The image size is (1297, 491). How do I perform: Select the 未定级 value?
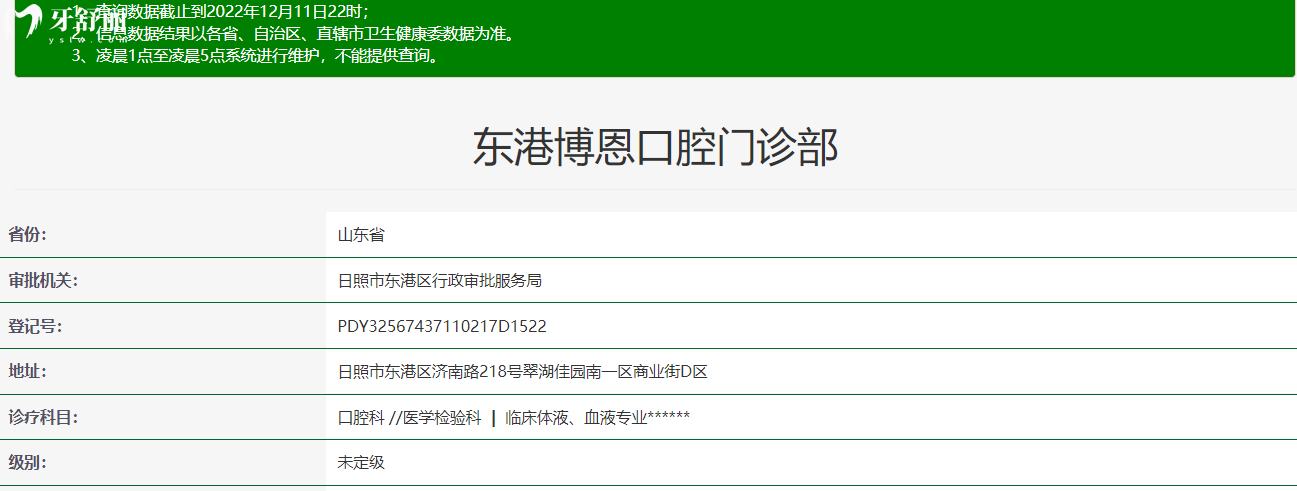361,462
